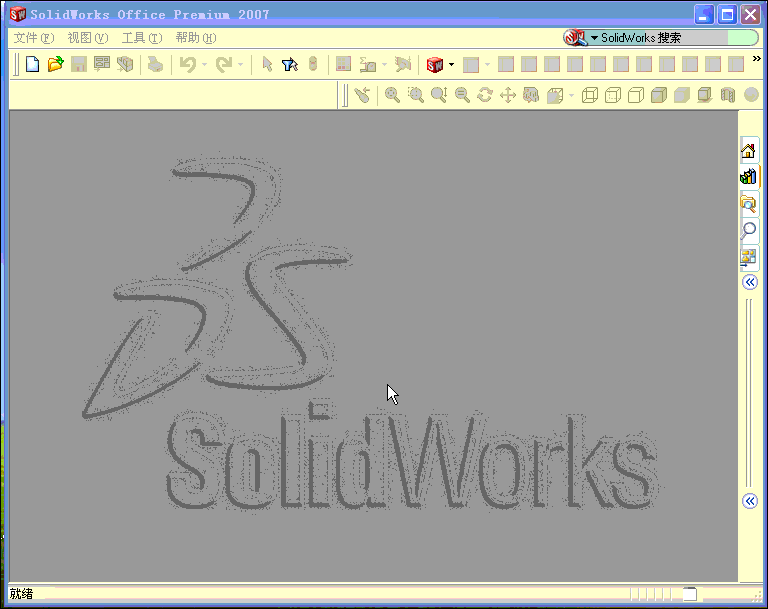Open the View Palette task pane tab
Screen dimensions: 768x609
coord(748,257)
